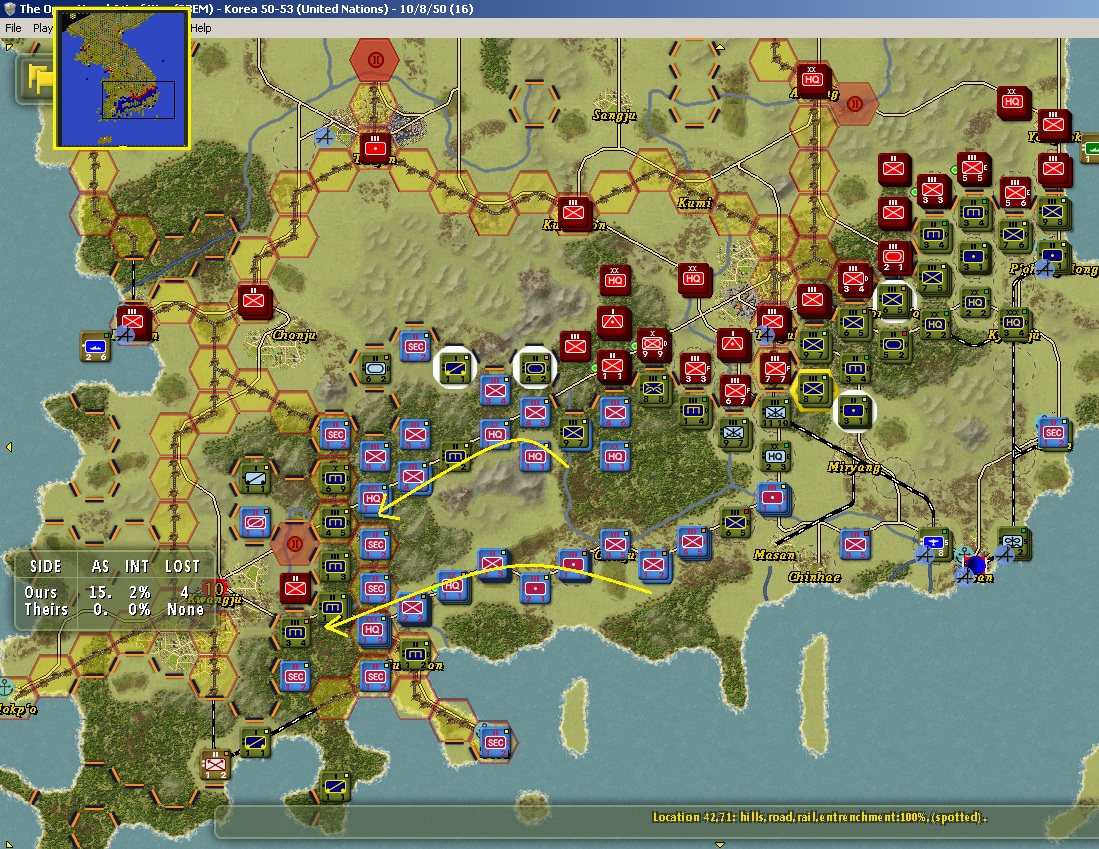The image size is (1099, 849).
Task: Select the green infantry unit 7 6
Action: click(x=1014, y=234)
